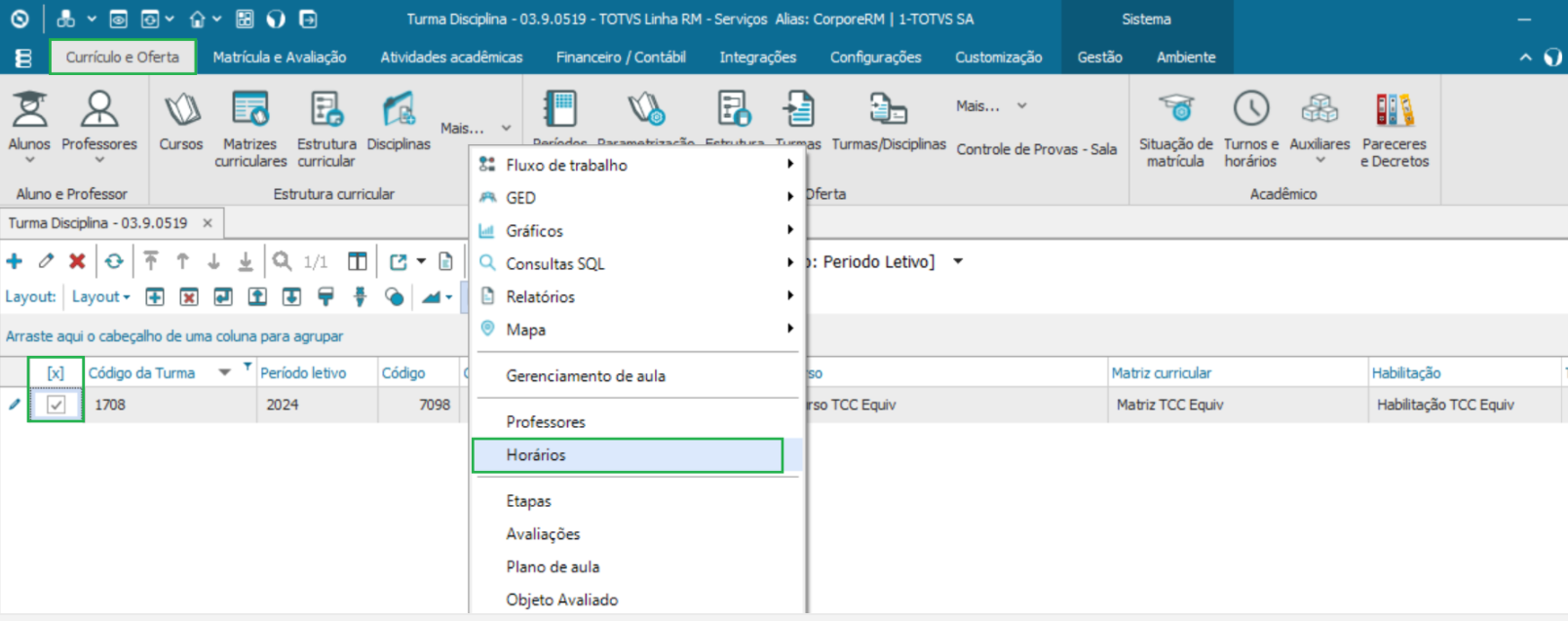1568x621 pixels.
Task: Click the paint roller format icon
Action: 325,296
